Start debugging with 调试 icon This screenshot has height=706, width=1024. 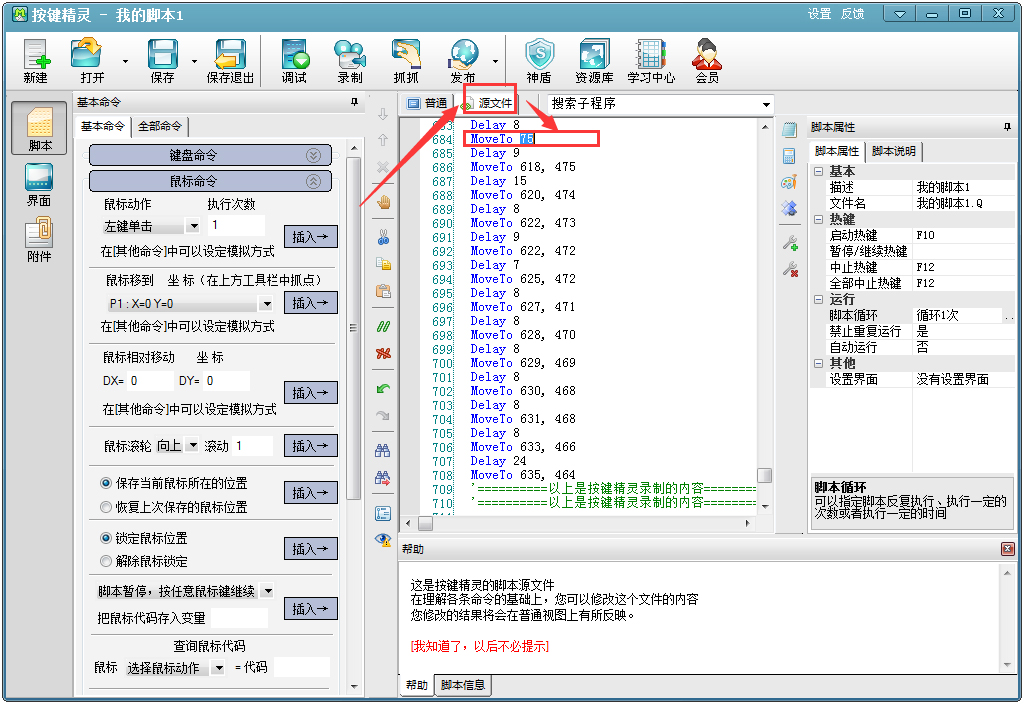[x=295, y=61]
